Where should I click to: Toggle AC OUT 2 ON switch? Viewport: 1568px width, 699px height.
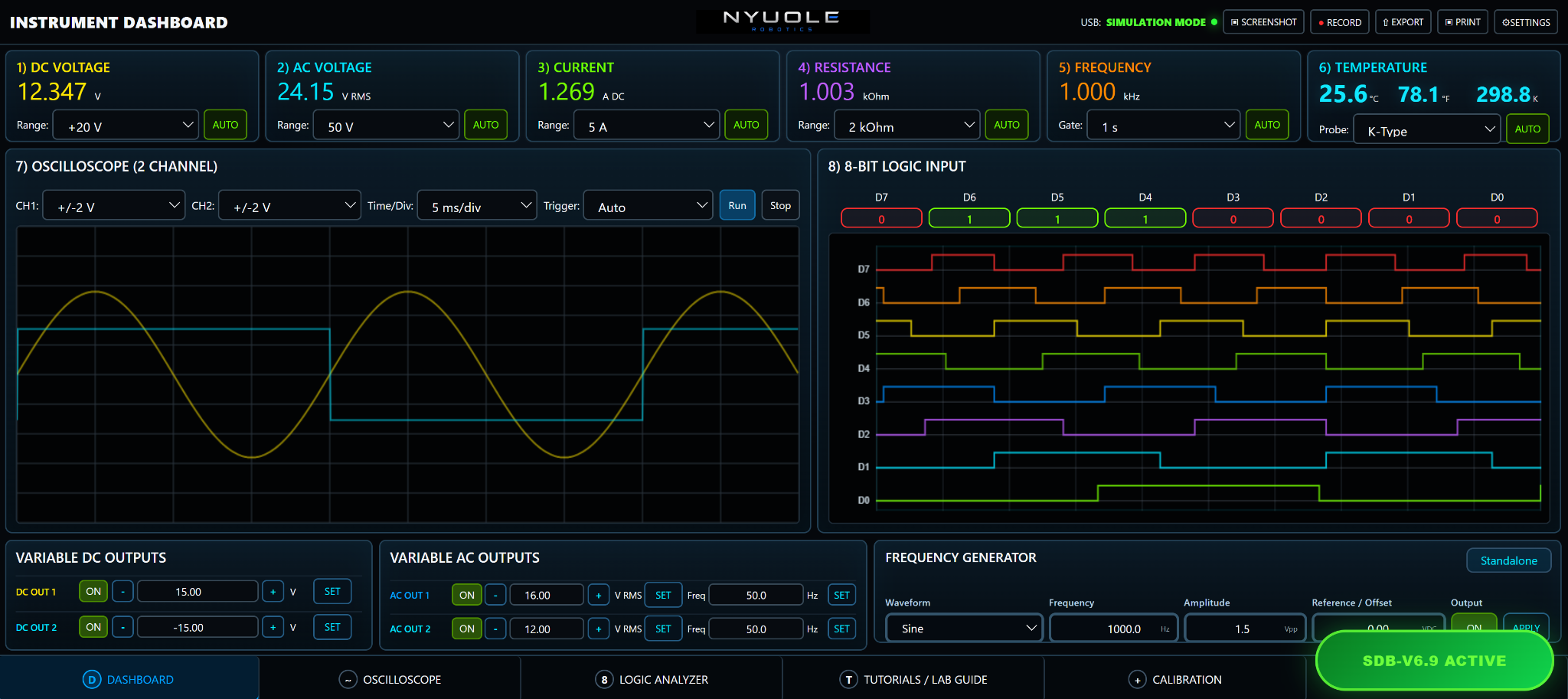(467, 629)
